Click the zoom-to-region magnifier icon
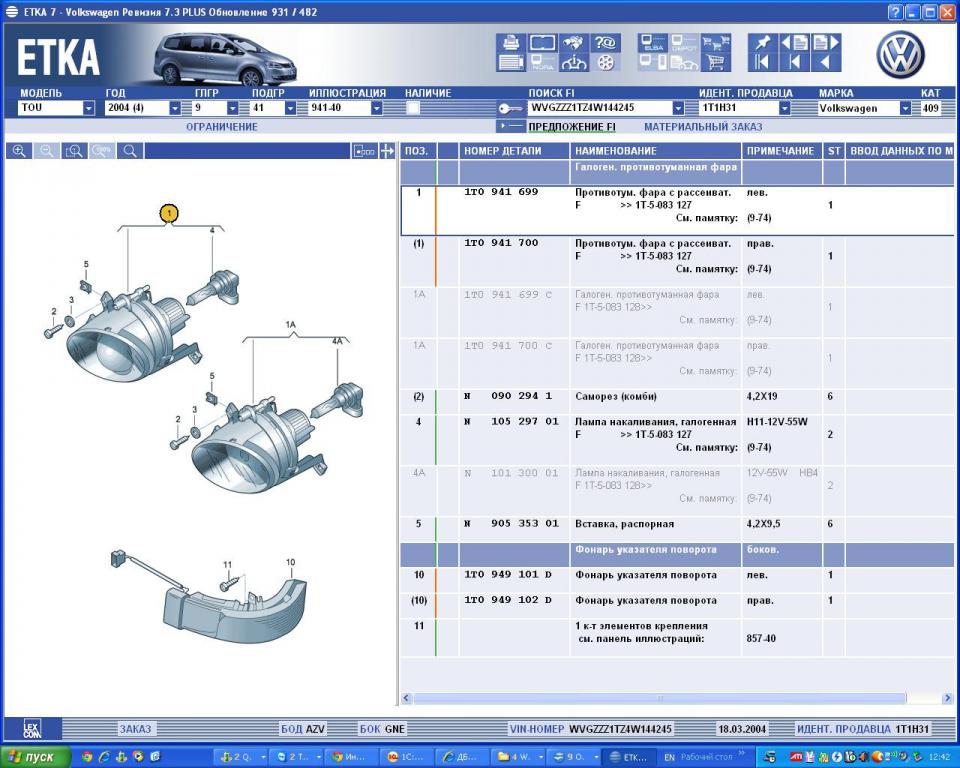The image size is (960, 768). point(74,151)
